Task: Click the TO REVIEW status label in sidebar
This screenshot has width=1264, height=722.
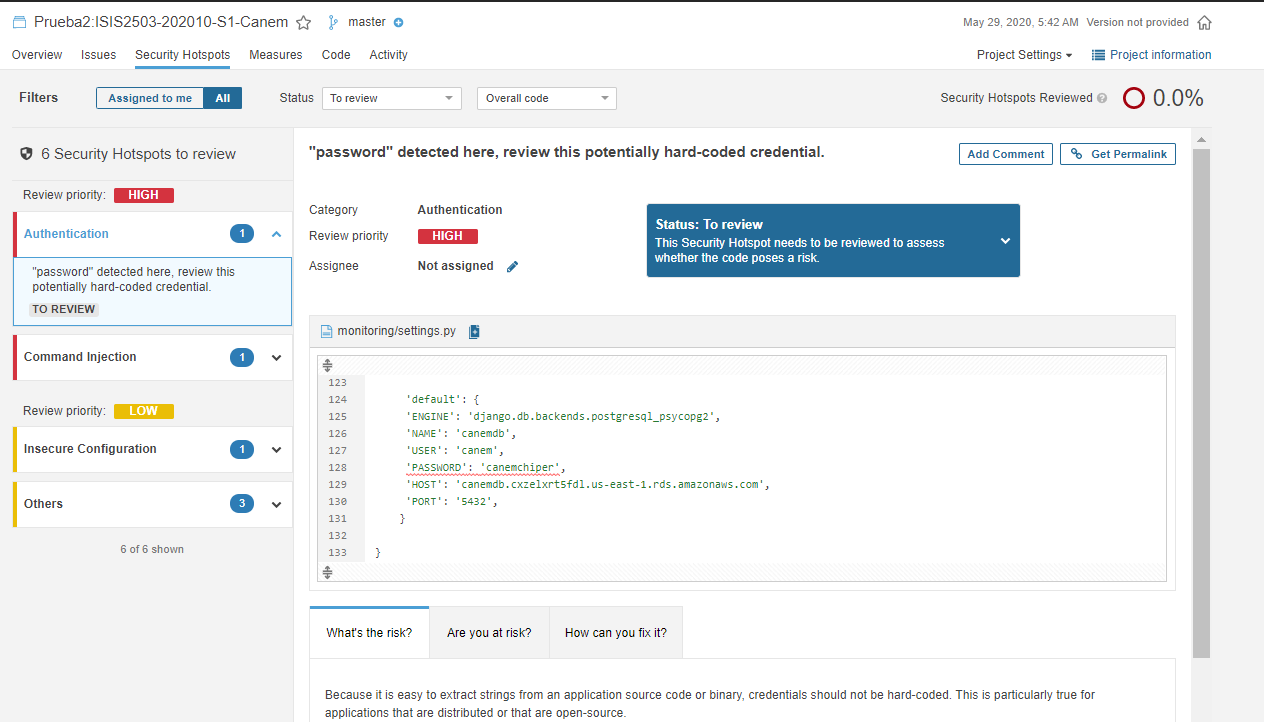Action: 64,309
